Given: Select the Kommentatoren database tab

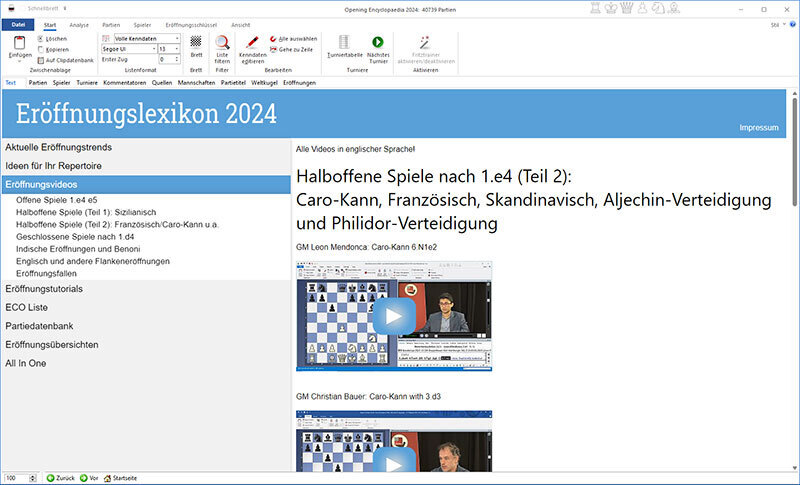Looking at the screenshot, I should tap(124, 83).
